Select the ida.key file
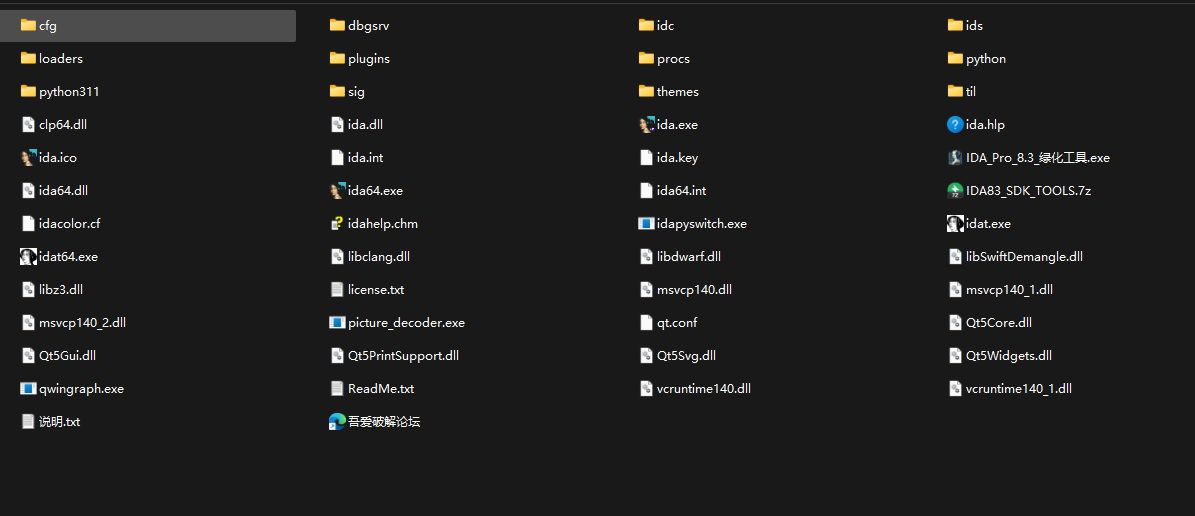 click(x=668, y=158)
